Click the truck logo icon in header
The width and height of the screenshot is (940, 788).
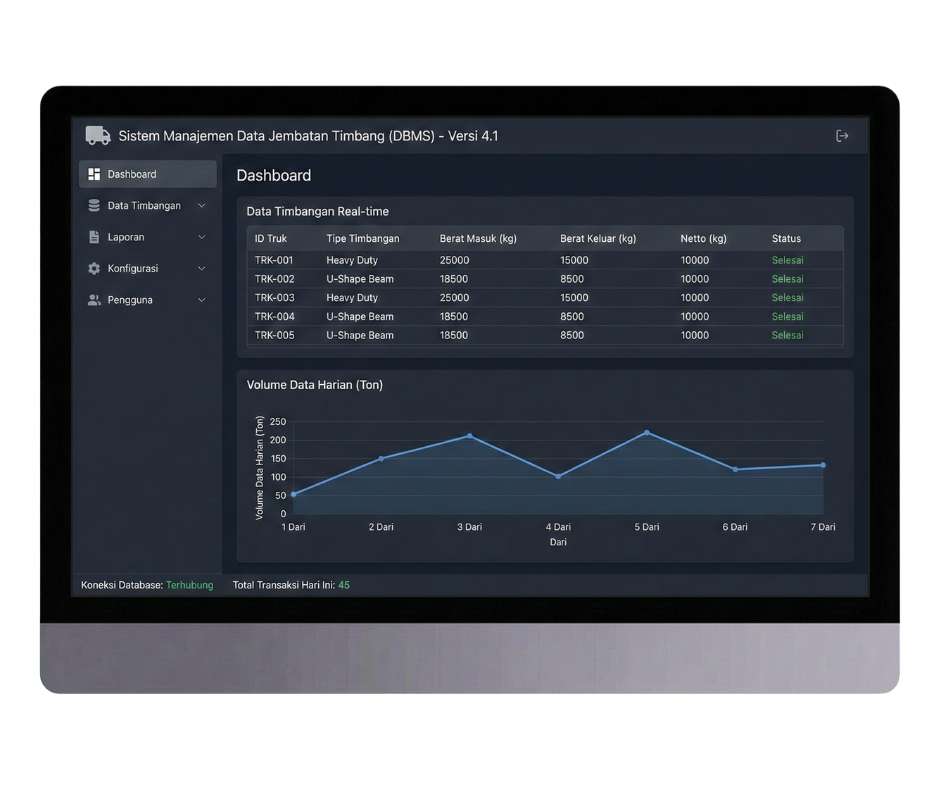[98, 135]
